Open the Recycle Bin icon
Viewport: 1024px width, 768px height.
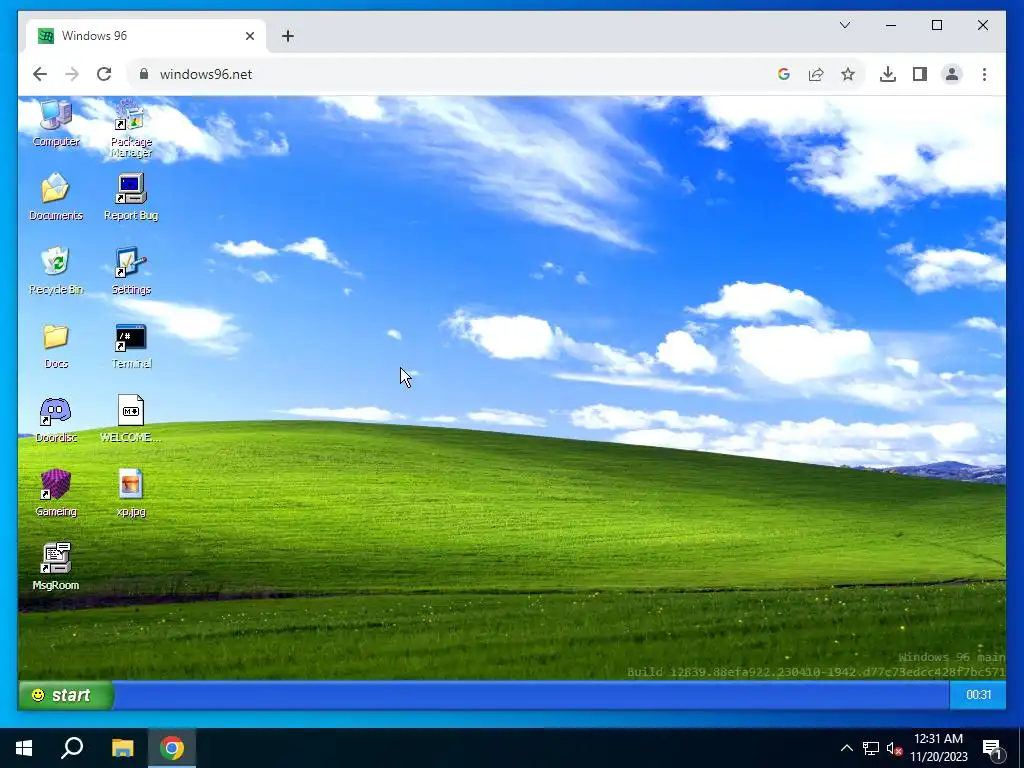pyautogui.click(x=56, y=270)
